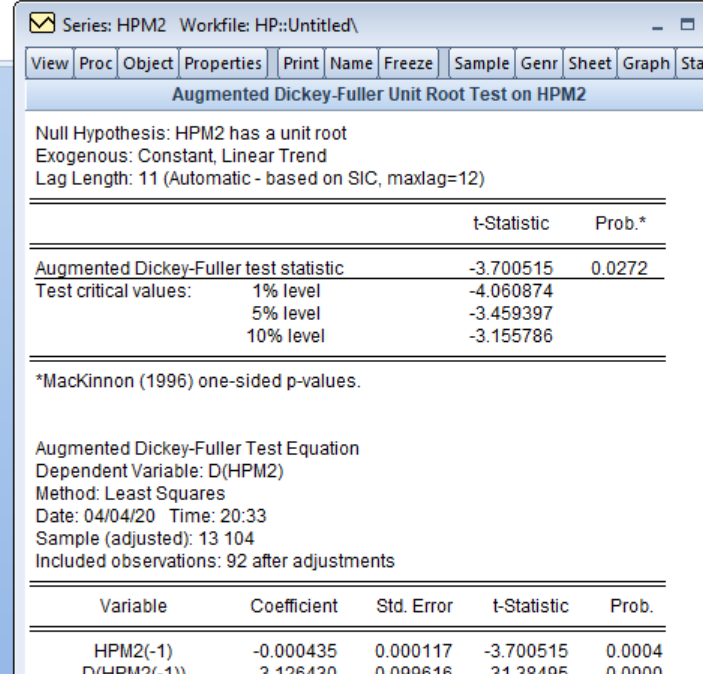Click the 'Std. Error' column header
The image size is (703, 674).
click(414, 606)
